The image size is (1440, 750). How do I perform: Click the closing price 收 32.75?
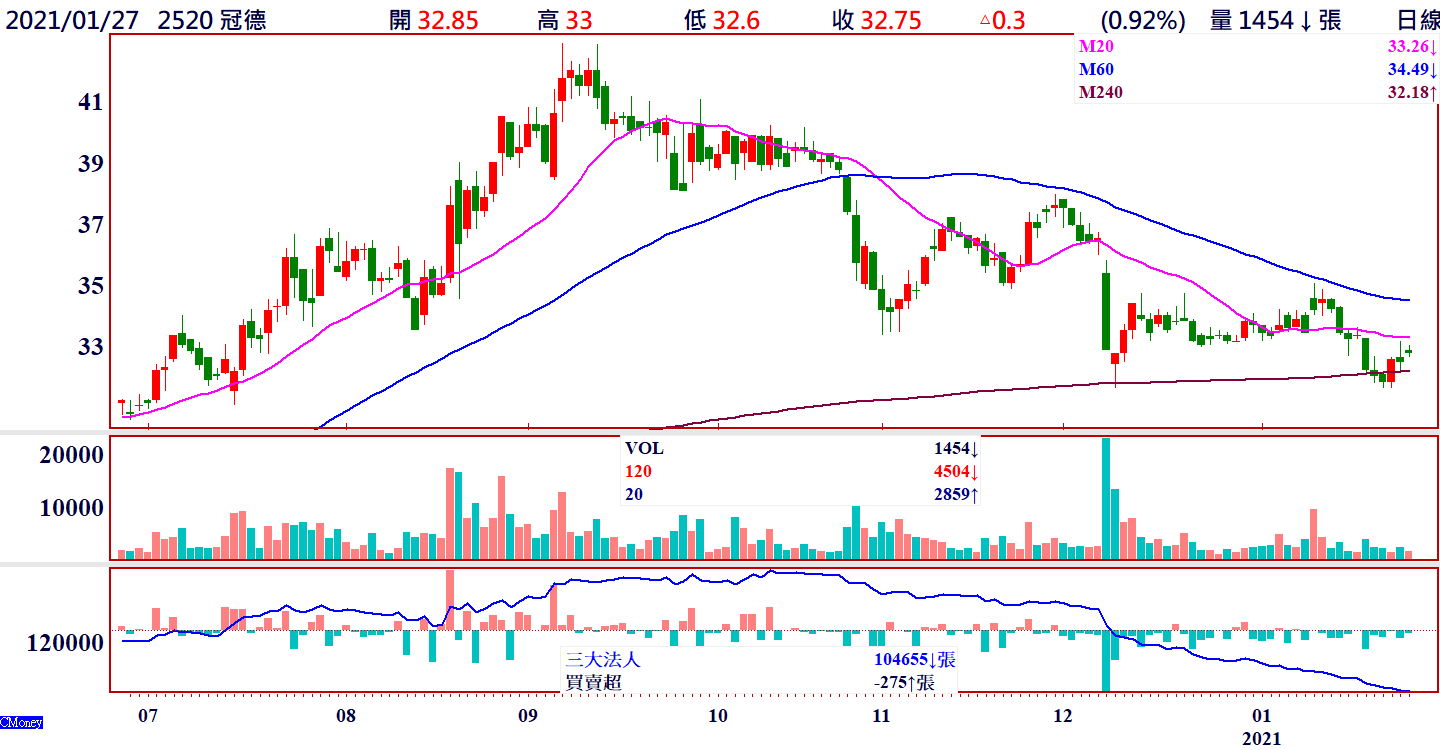pyautogui.click(x=876, y=21)
